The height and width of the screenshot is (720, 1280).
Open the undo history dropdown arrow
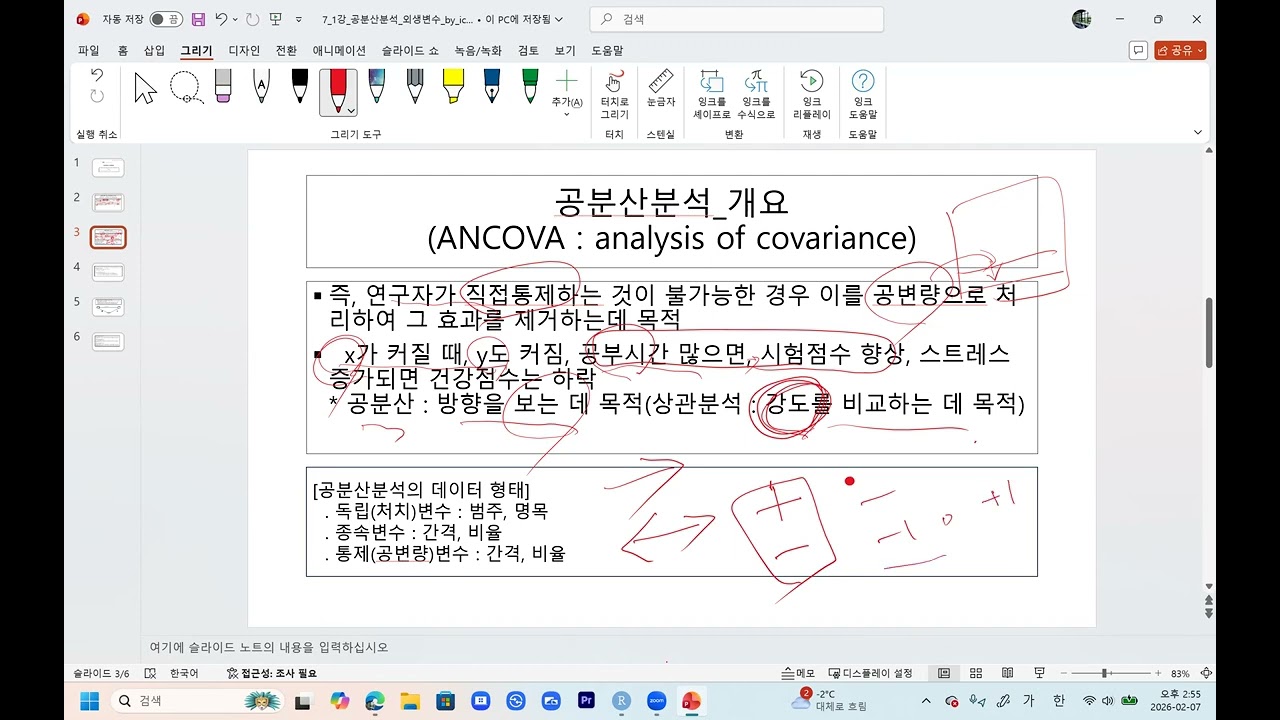(235, 19)
